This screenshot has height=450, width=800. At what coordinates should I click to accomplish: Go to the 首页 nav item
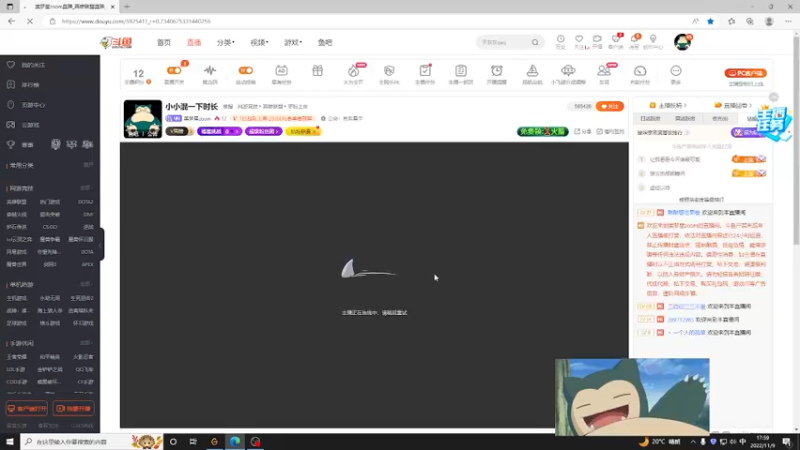164,42
